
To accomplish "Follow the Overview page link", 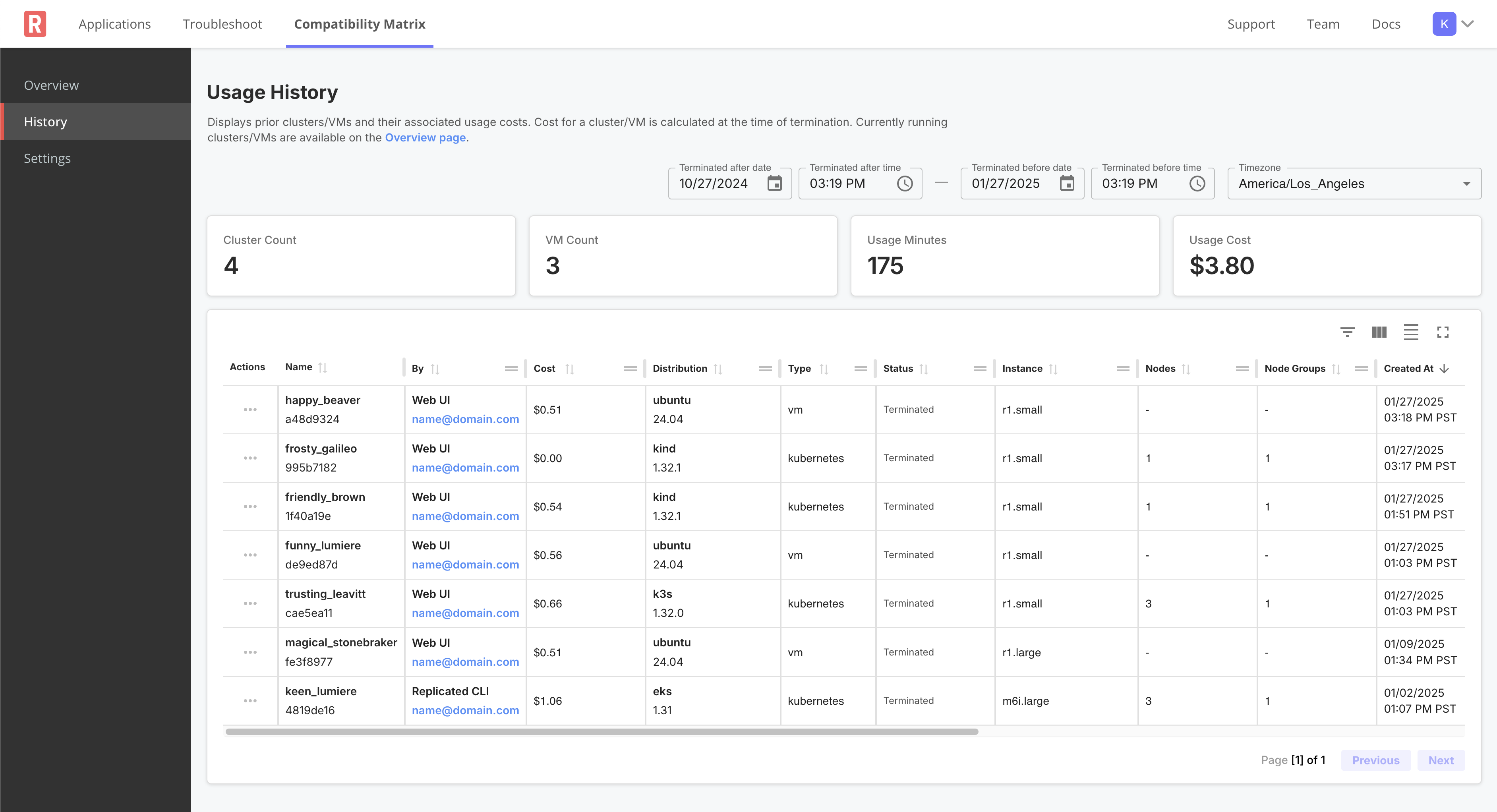I will [425, 137].
